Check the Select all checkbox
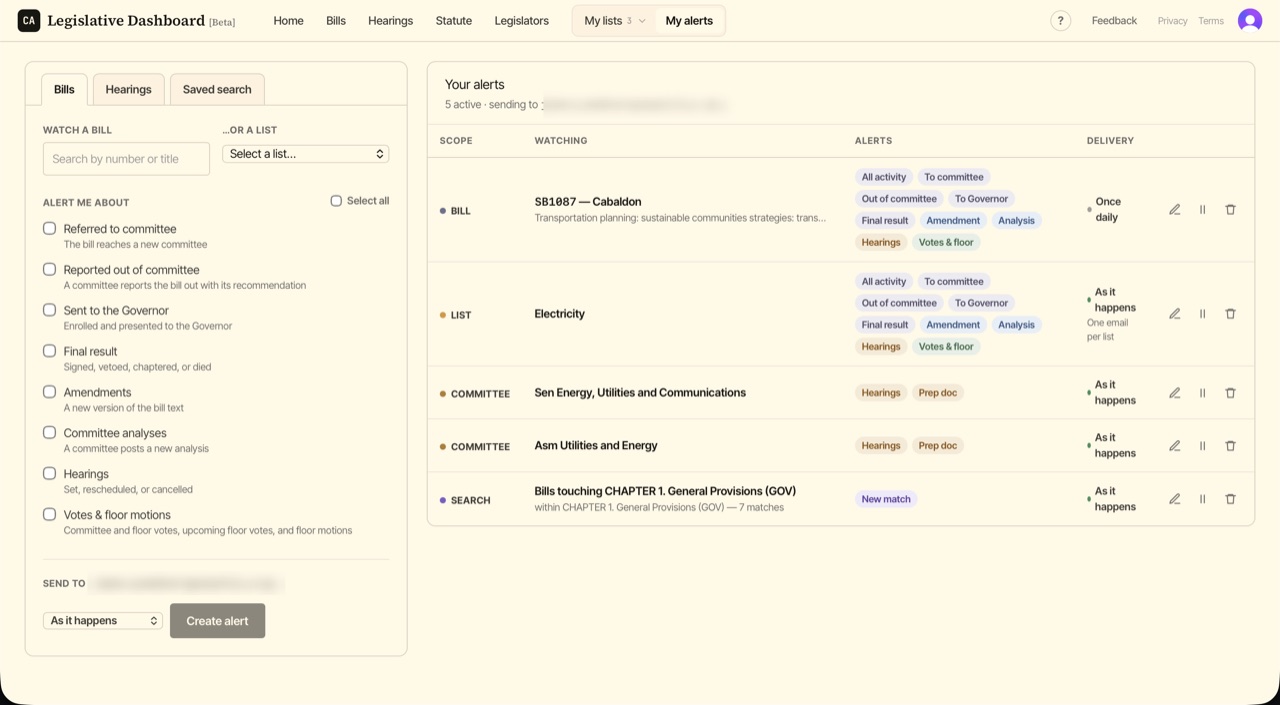The width and height of the screenshot is (1280, 705). pyautogui.click(x=336, y=201)
